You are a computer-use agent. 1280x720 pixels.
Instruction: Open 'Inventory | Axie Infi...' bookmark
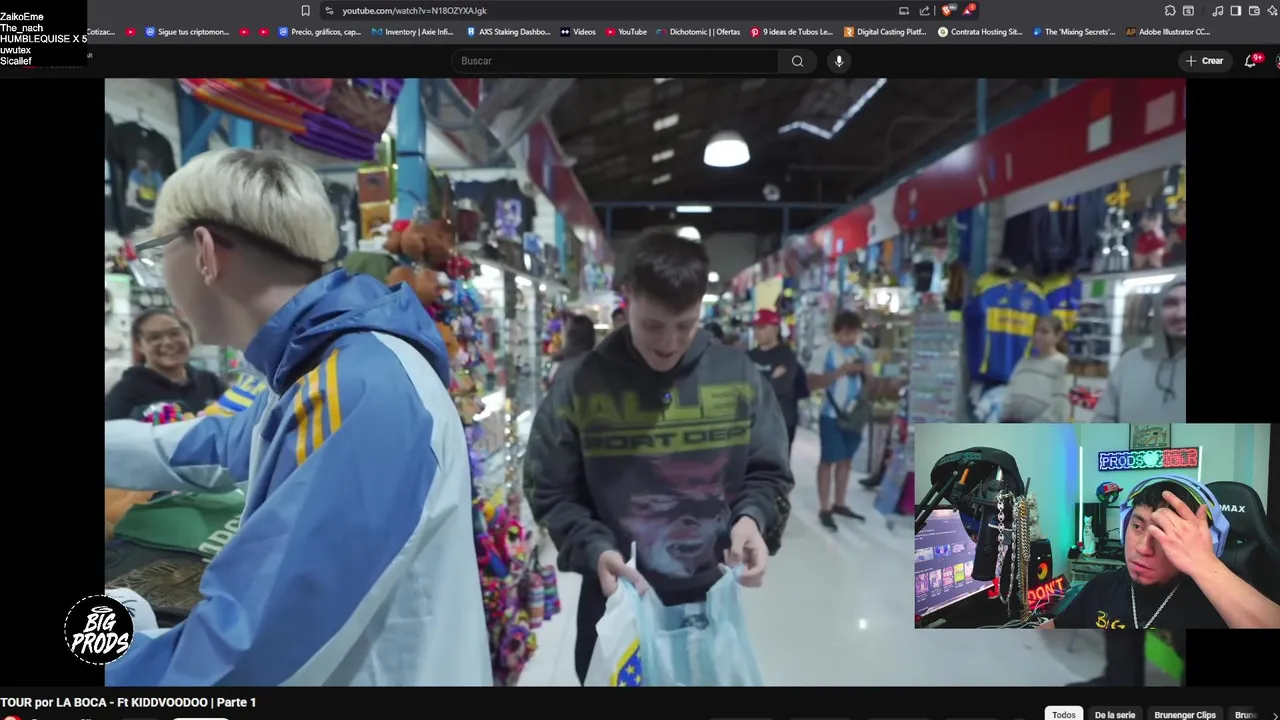pos(412,32)
